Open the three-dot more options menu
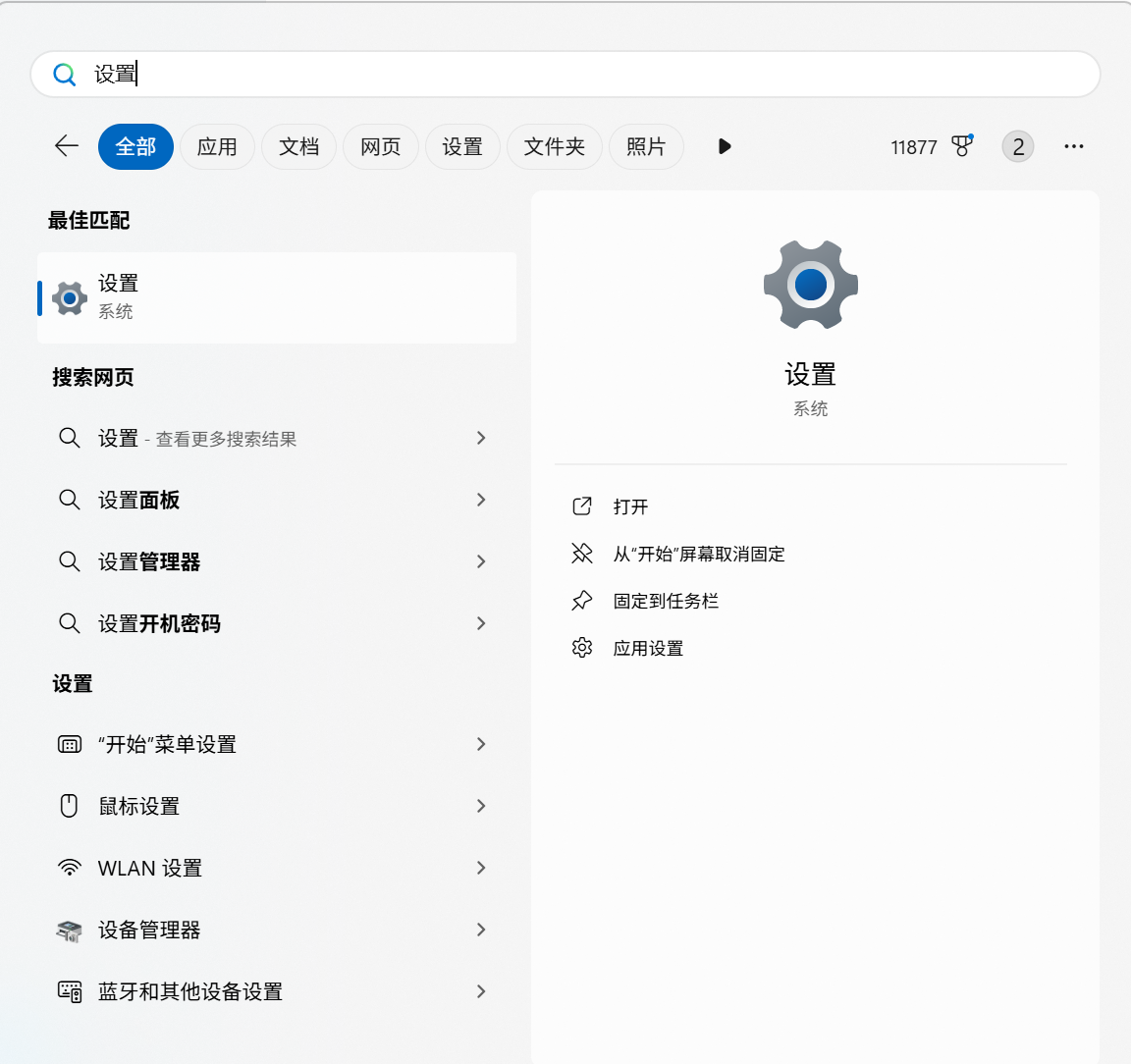The width and height of the screenshot is (1131, 1064). point(1073,146)
